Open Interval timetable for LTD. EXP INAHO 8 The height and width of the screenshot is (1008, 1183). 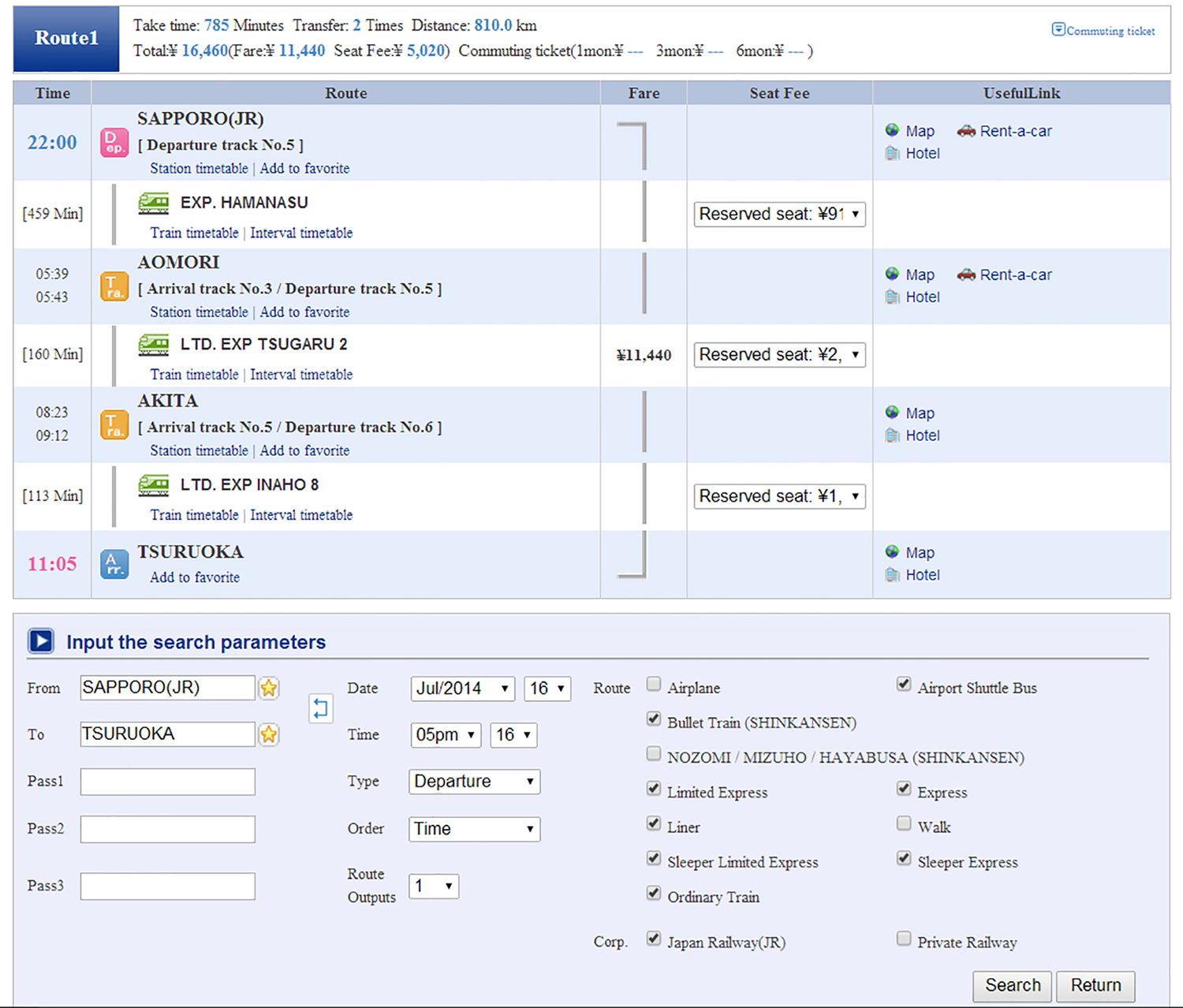tap(301, 515)
